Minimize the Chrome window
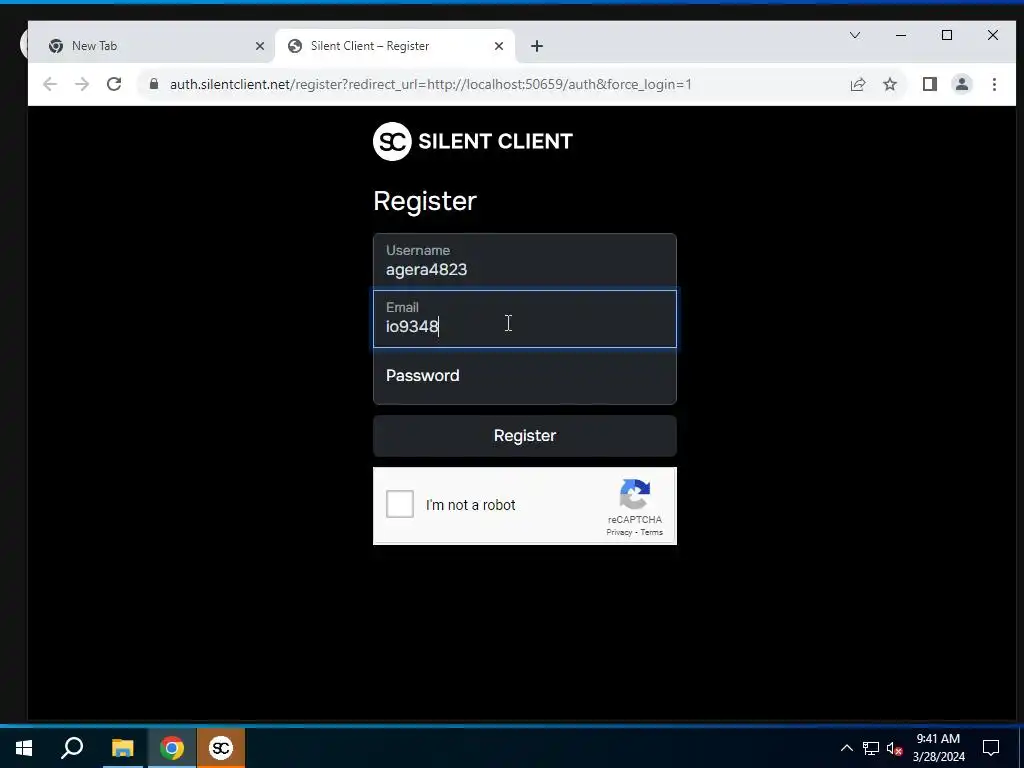The width and height of the screenshot is (1024, 768). click(901, 35)
